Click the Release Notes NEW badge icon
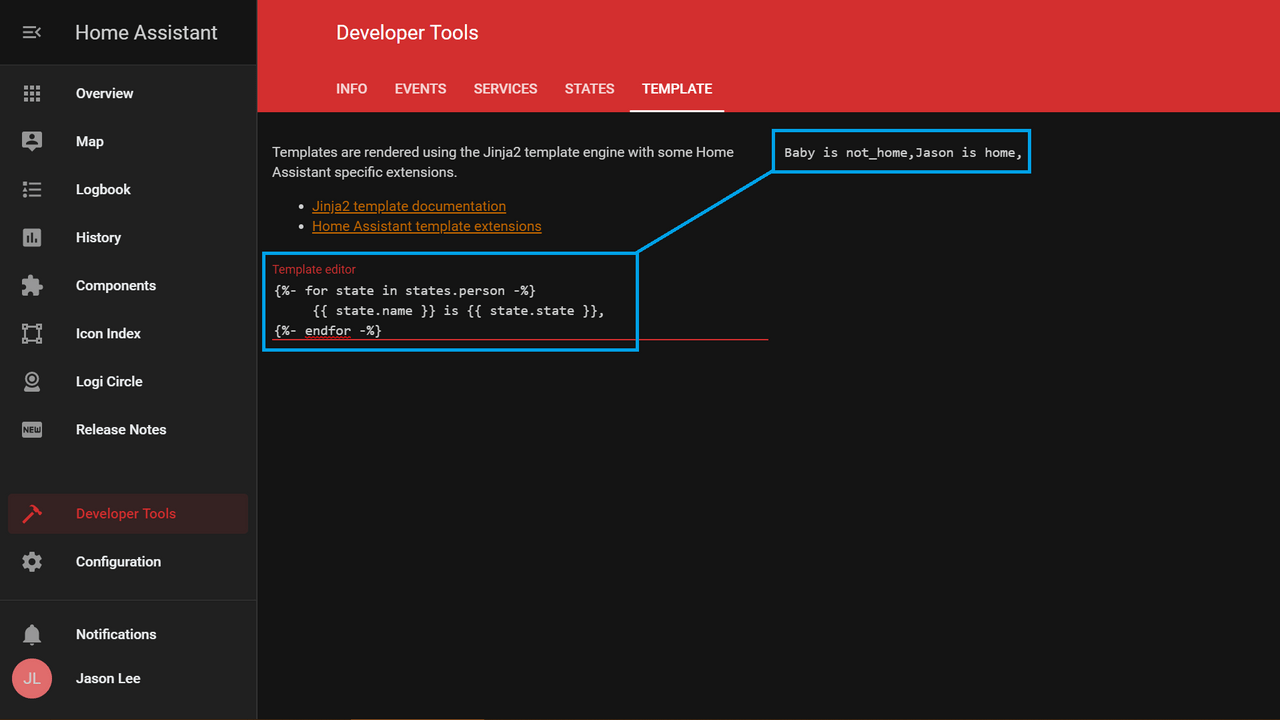Viewport: 1280px width, 720px height. (x=32, y=429)
